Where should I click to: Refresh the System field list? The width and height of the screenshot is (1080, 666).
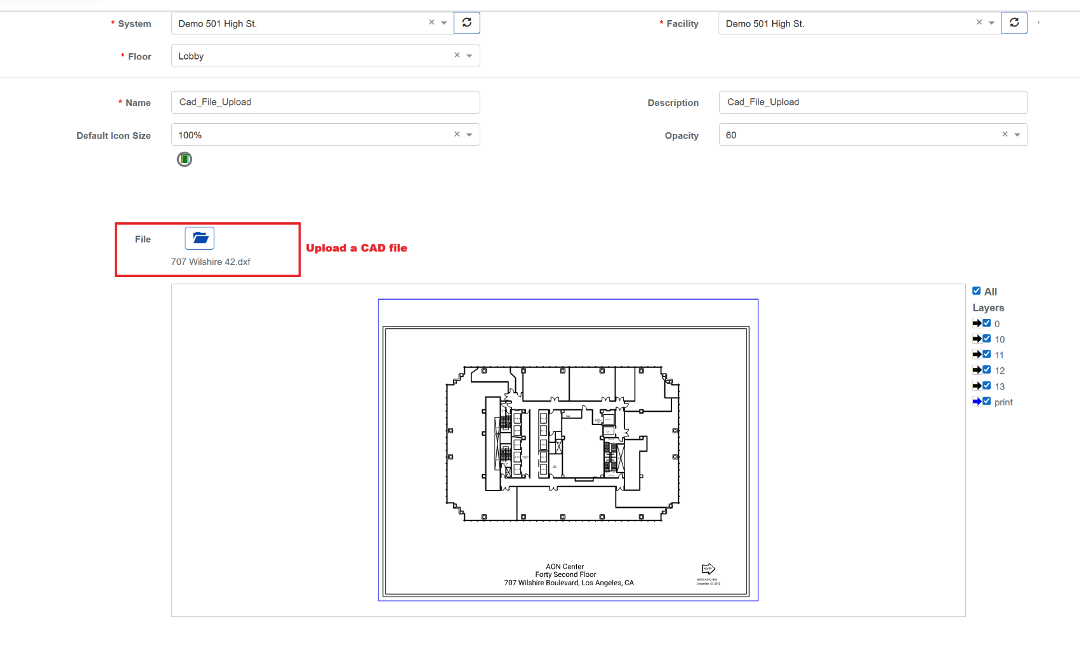coord(466,23)
